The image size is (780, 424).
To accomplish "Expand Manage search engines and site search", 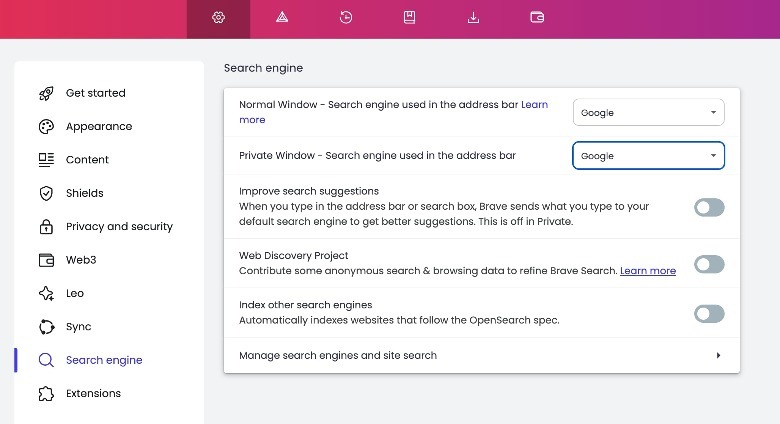I will (x=718, y=355).
